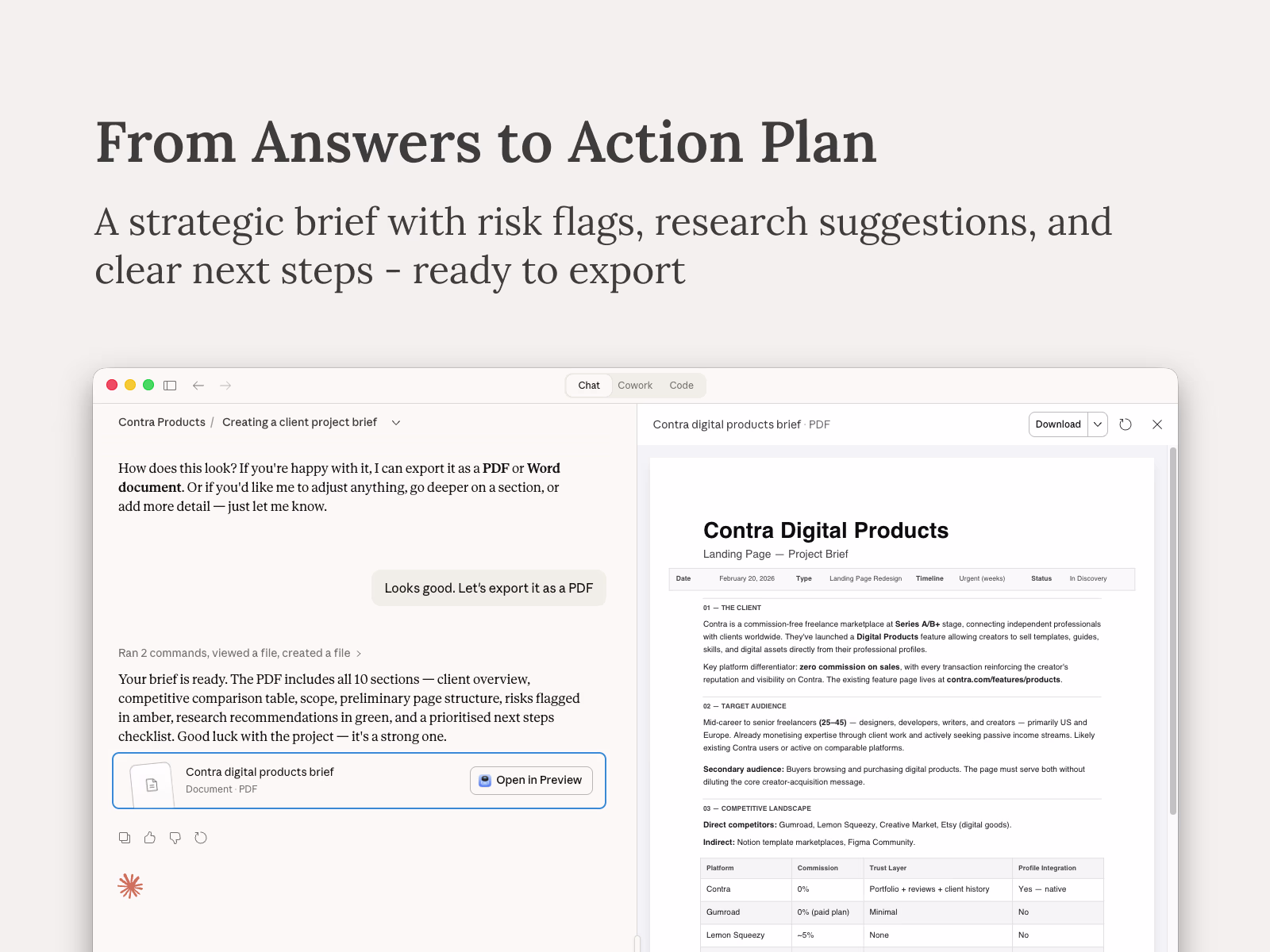
Task: Click the '01 — THE CLIENT' section heading
Action: coord(732,608)
